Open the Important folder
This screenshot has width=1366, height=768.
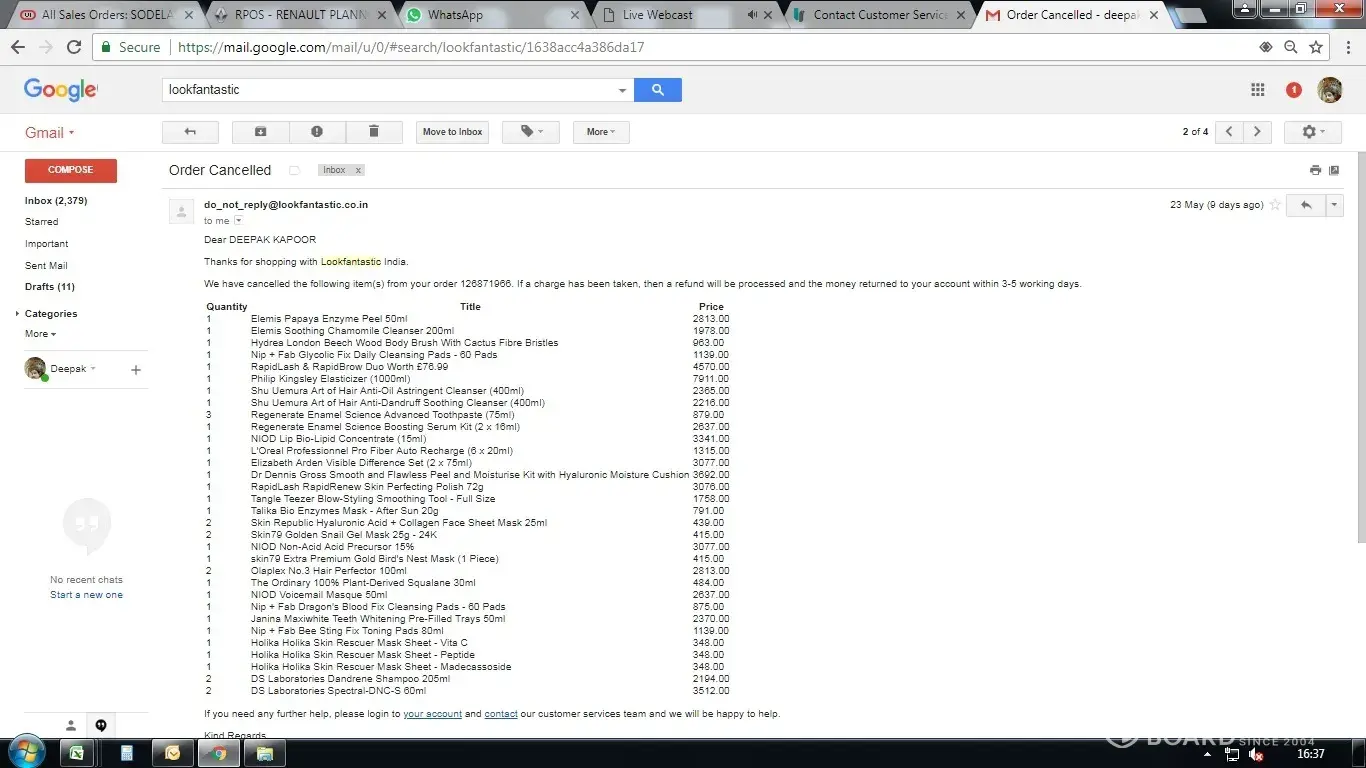click(x=47, y=244)
